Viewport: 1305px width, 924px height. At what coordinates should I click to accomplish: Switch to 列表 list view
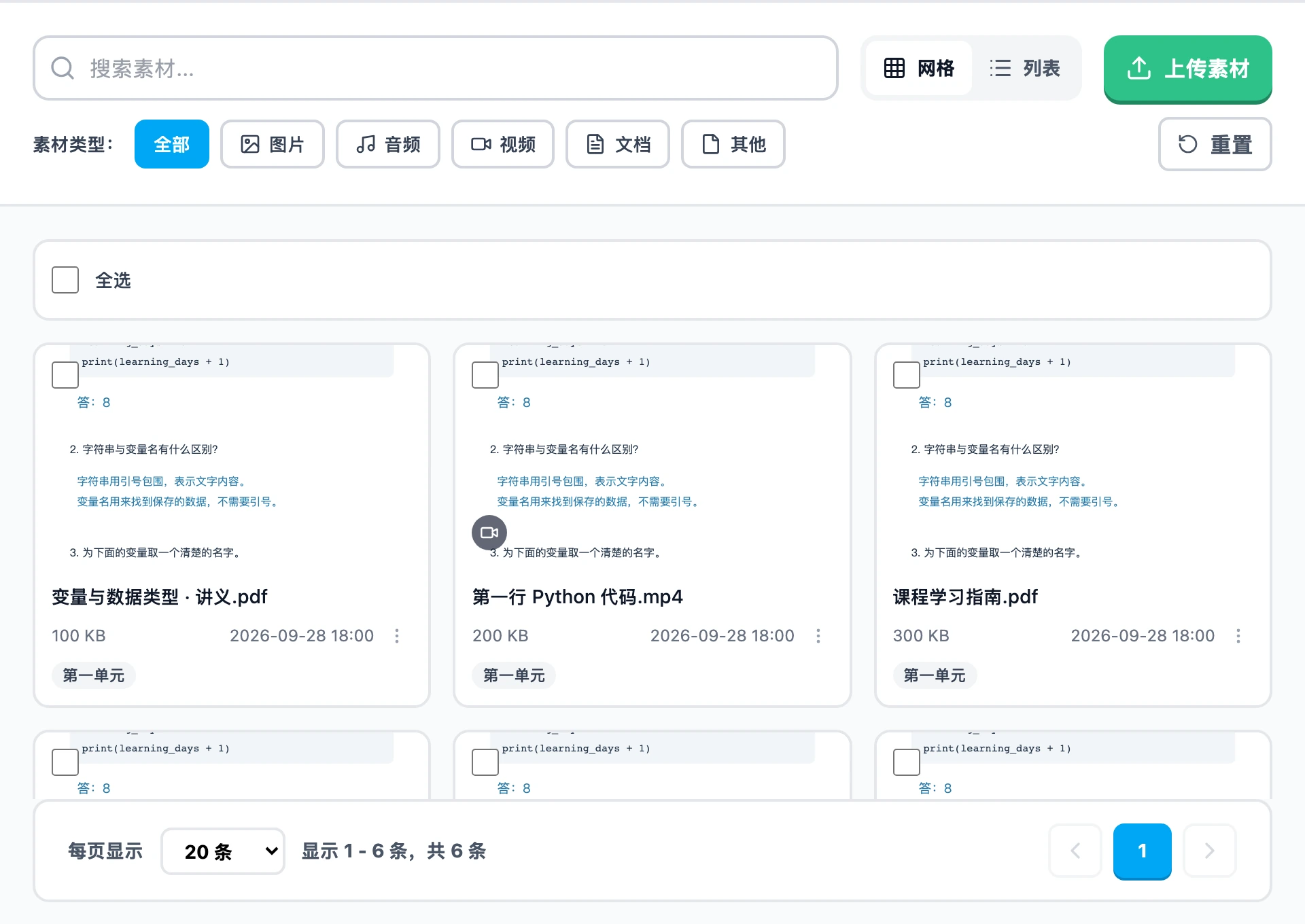(x=1024, y=68)
